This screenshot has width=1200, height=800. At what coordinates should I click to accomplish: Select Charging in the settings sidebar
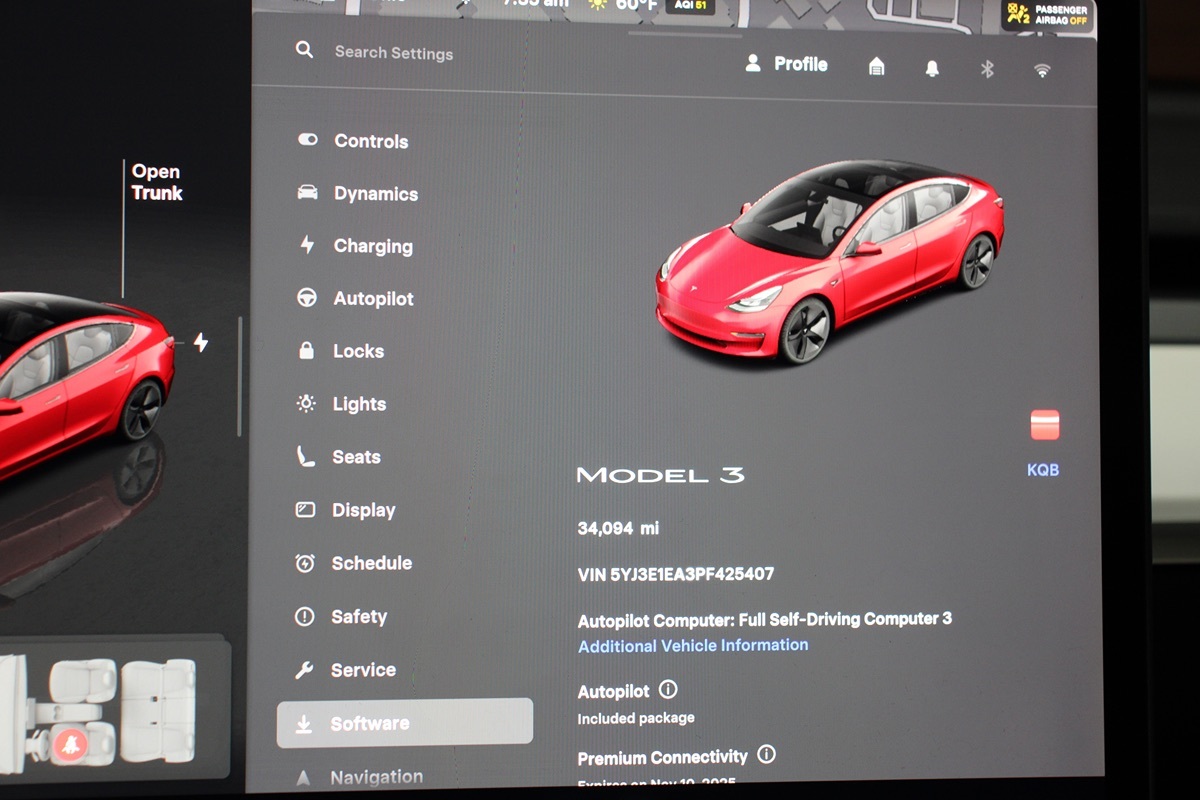tap(372, 246)
